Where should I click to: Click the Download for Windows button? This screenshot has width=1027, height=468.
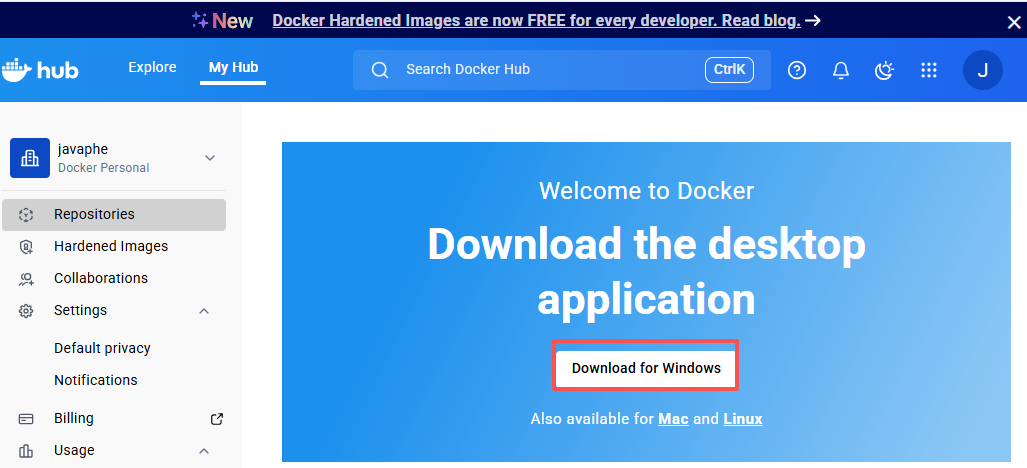point(646,368)
